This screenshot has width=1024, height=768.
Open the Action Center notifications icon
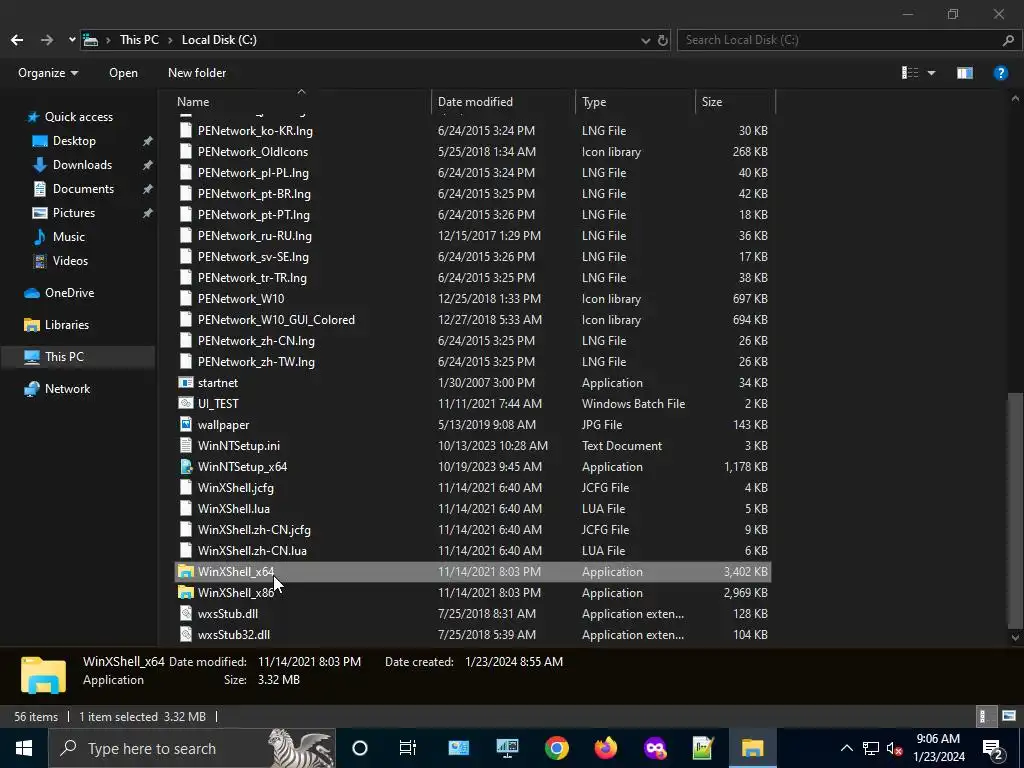click(993, 748)
